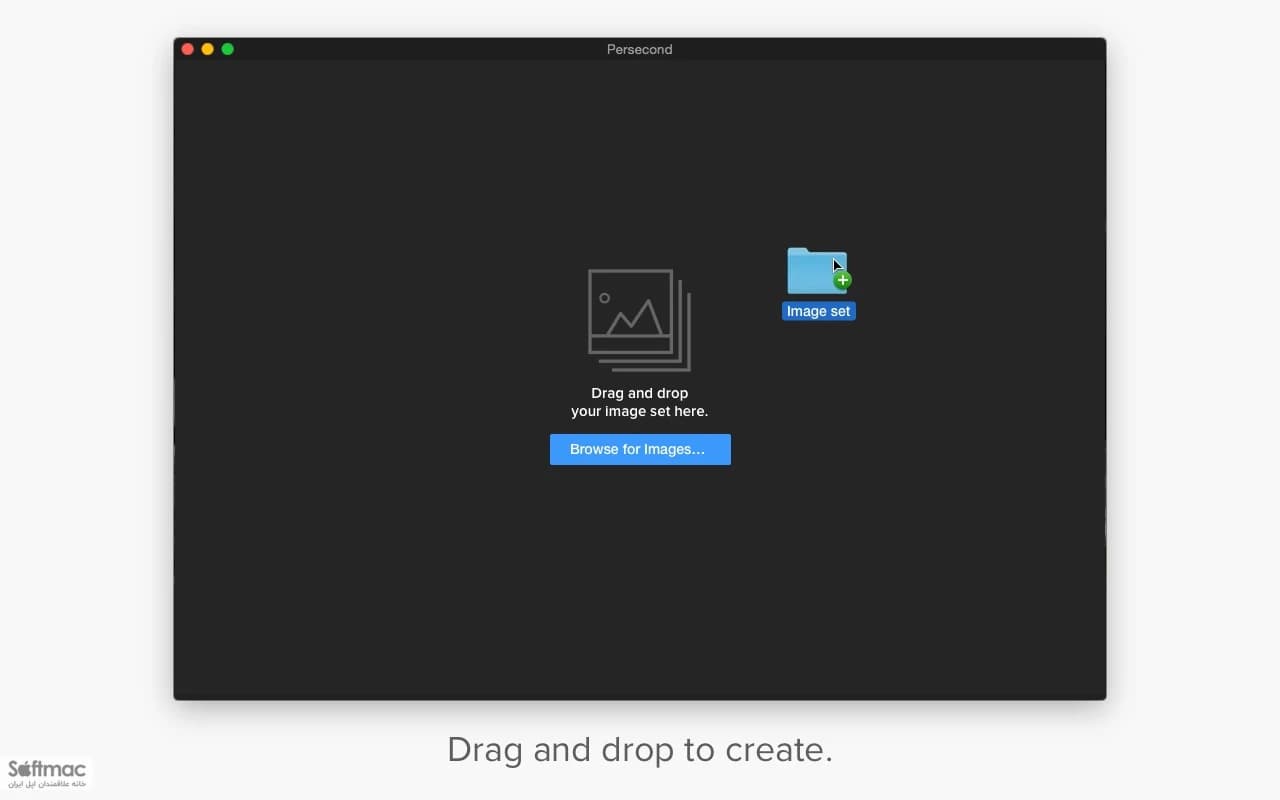Click the image stack placeholder icon
Viewport: 1280px width, 800px height.
click(639, 320)
